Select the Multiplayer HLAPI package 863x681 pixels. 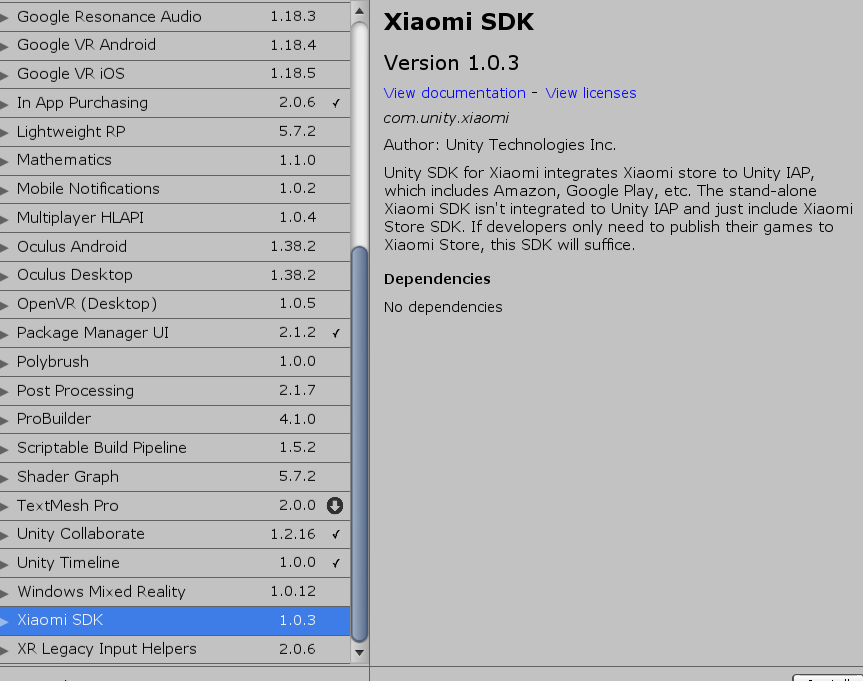pos(175,218)
